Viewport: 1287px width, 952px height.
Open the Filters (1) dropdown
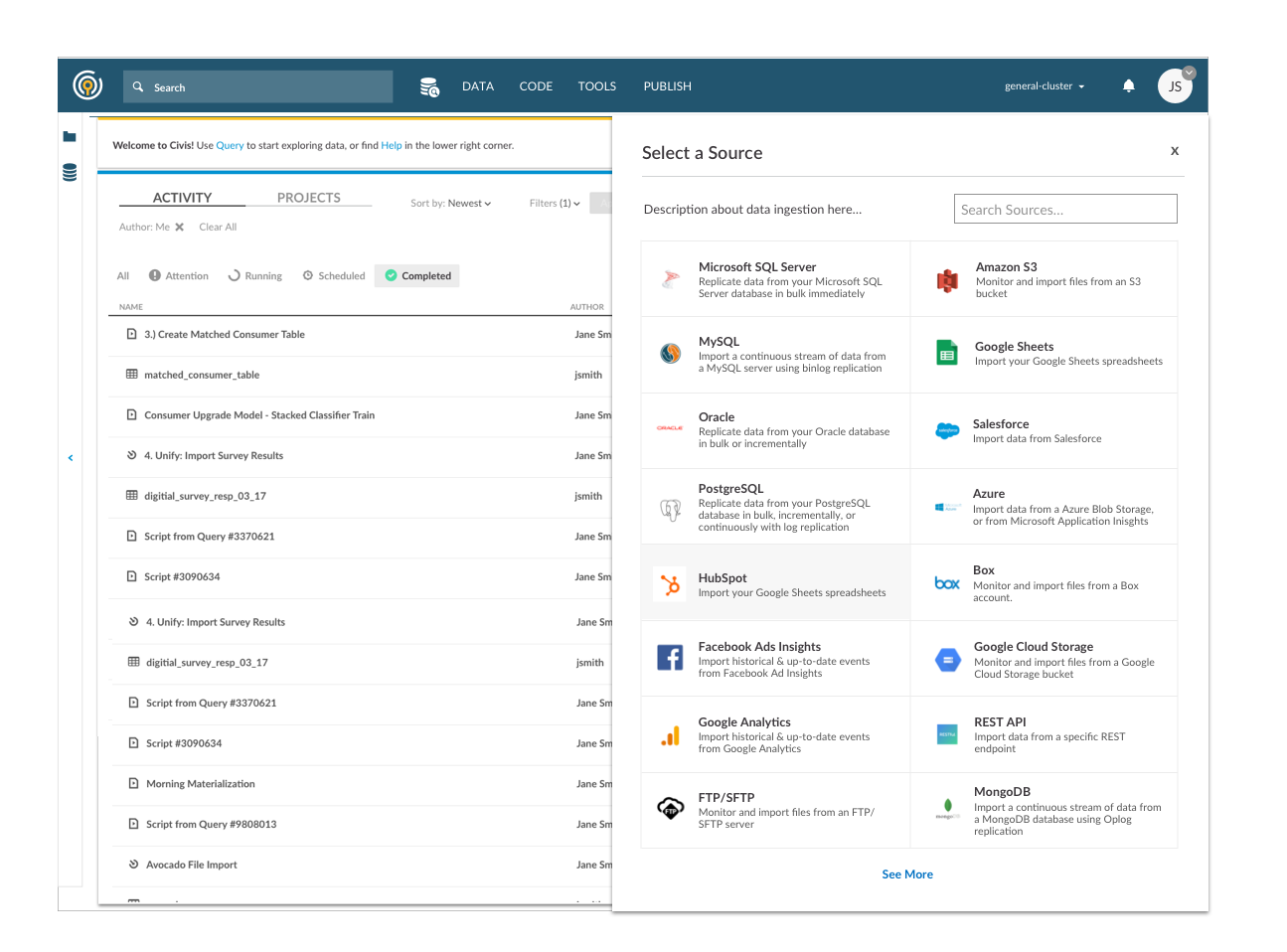(x=555, y=203)
